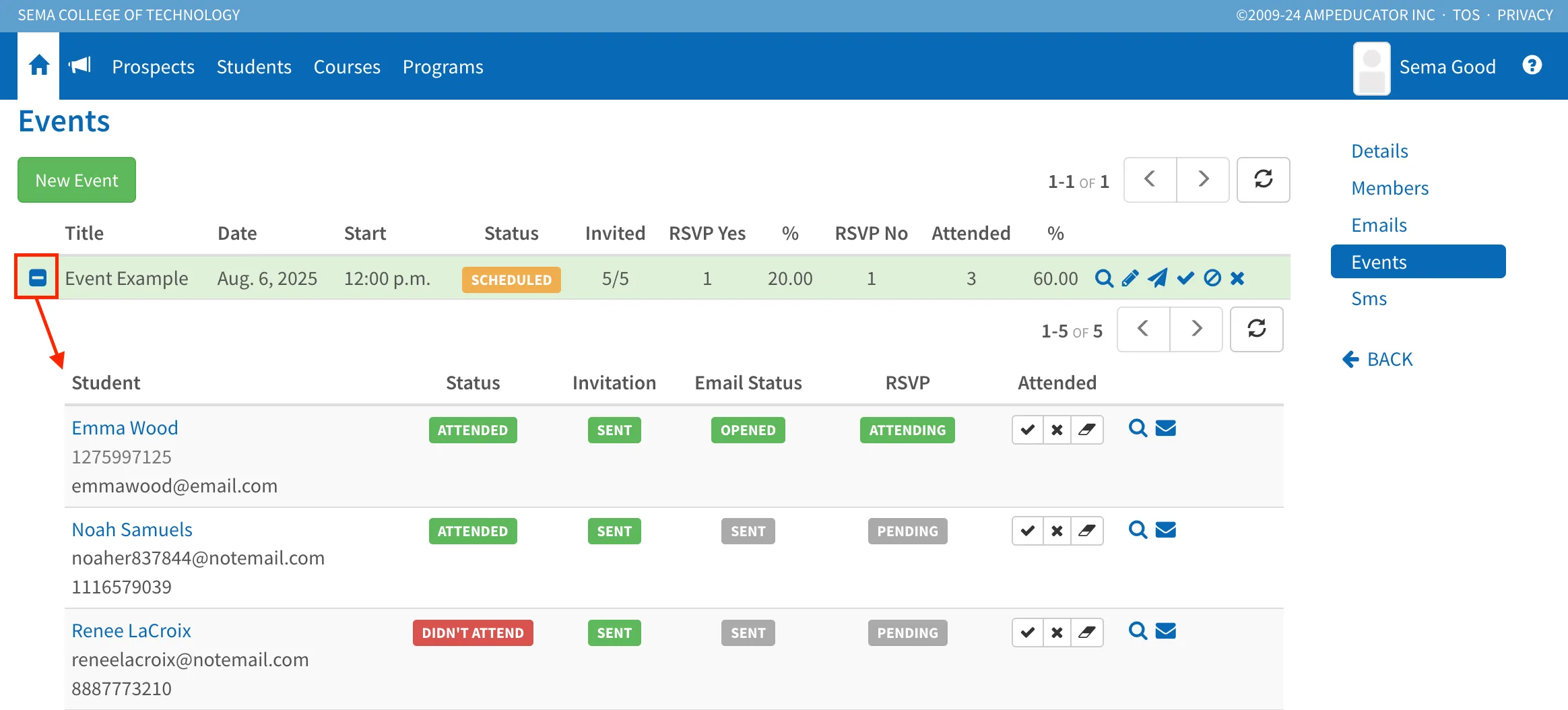Screen dimensions: 1568x710
Task: Click the BACK link
Action: pos(1377,359)
